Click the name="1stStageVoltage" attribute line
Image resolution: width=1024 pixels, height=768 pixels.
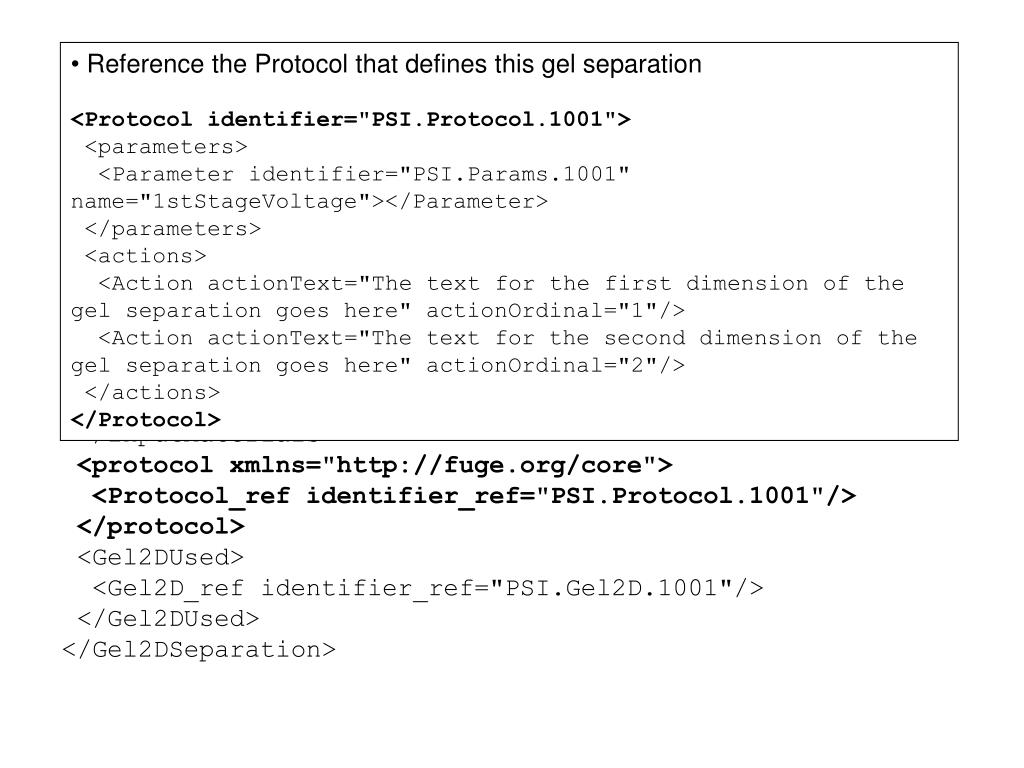[x=310, y=202]
